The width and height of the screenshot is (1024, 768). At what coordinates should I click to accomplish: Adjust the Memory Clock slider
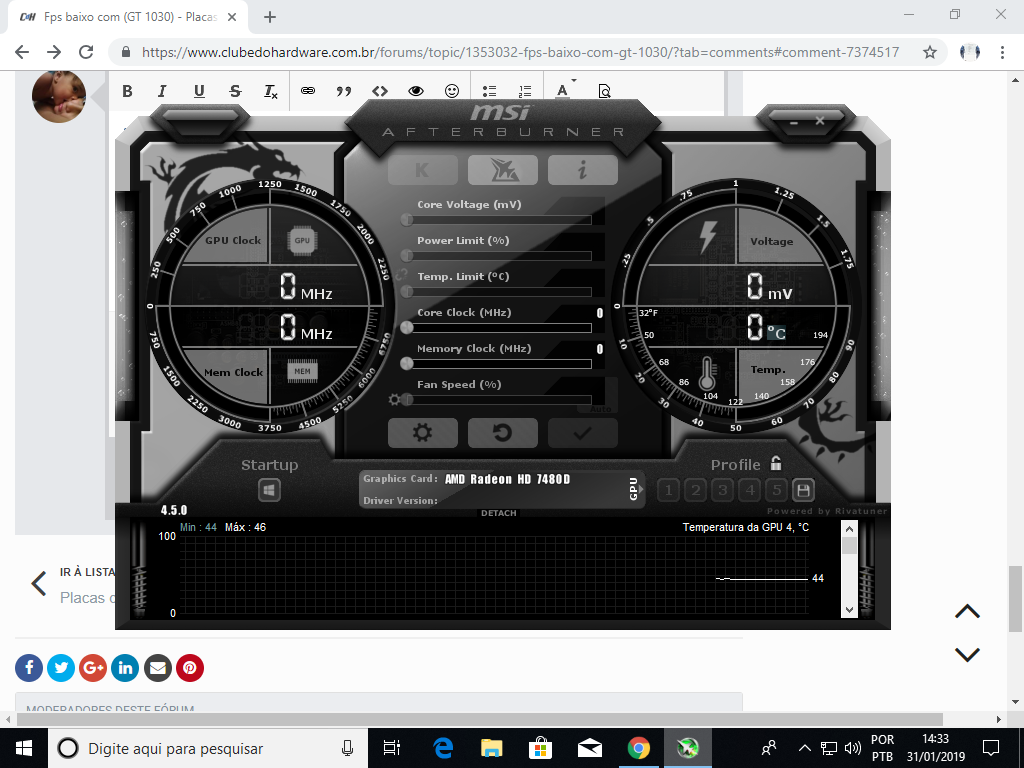499,363
